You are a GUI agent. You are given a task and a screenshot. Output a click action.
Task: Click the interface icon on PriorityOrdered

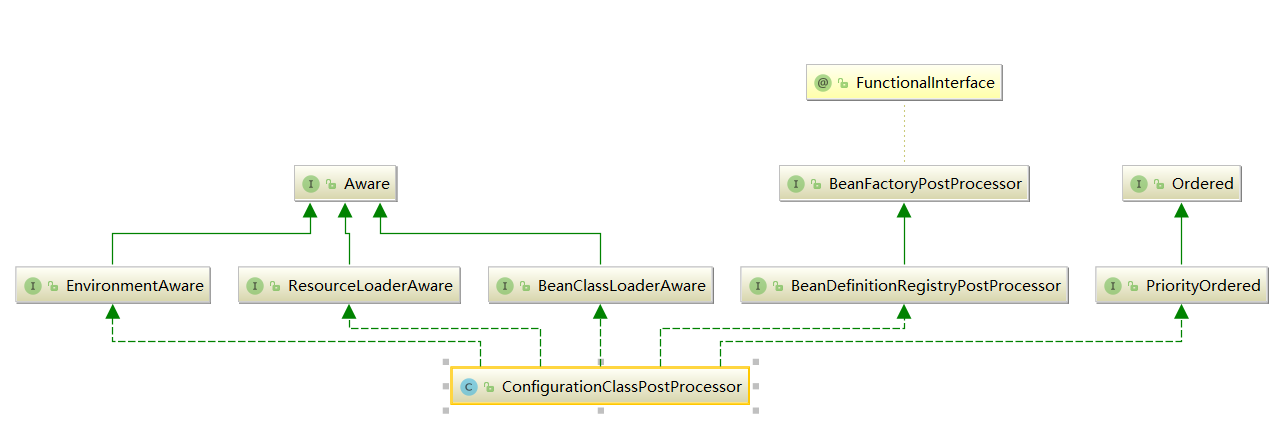coord(1112,286)
